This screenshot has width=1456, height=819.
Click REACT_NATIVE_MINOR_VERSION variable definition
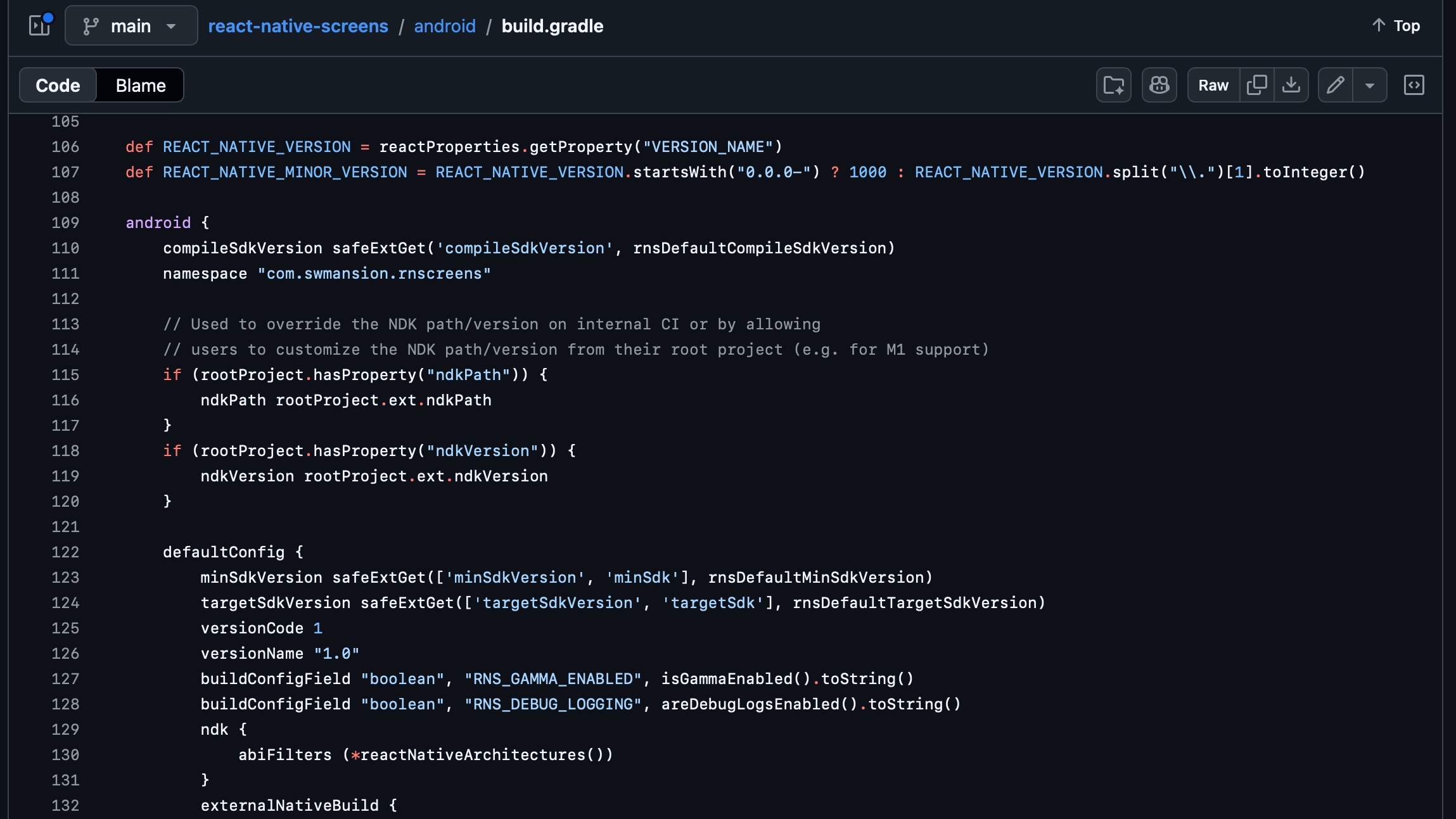click(285, 172)
